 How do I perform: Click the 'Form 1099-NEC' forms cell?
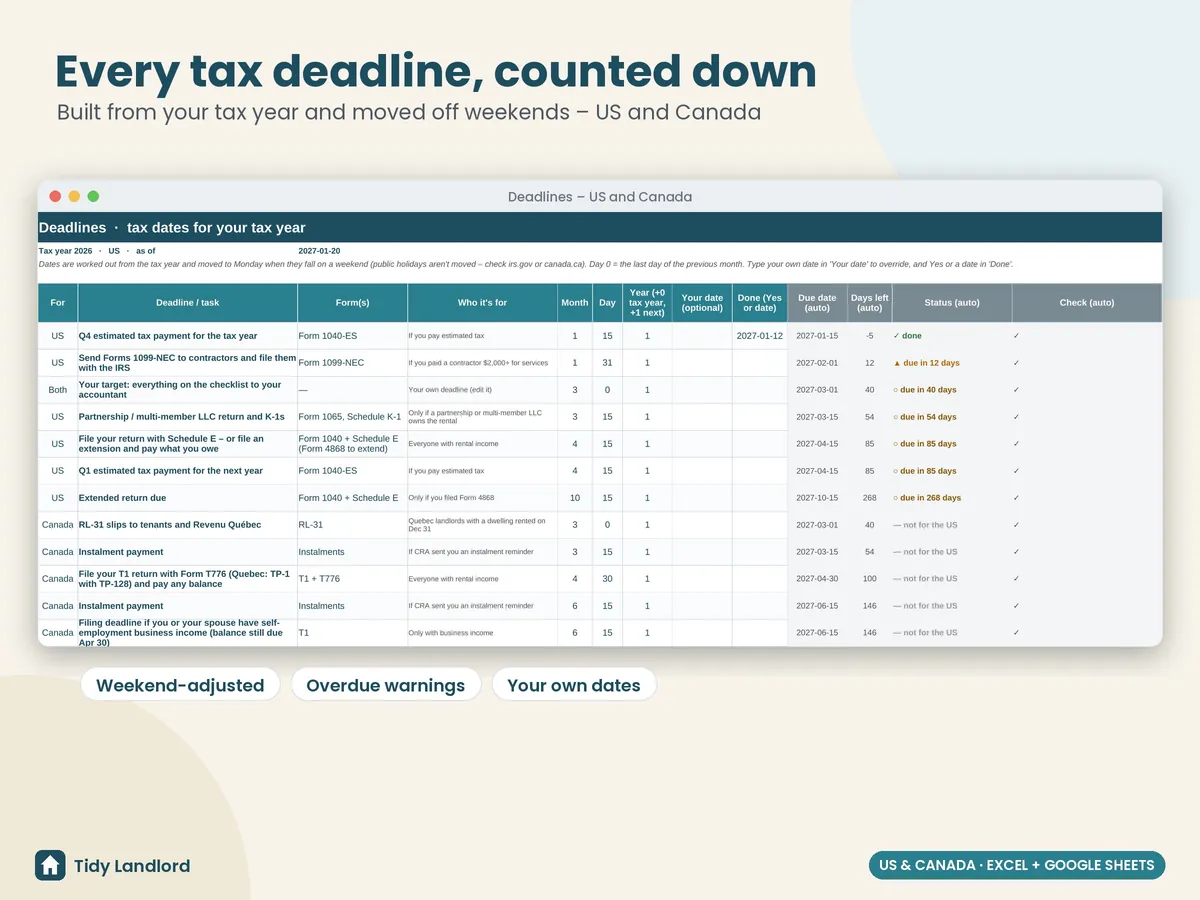click(x=353, y=363)
